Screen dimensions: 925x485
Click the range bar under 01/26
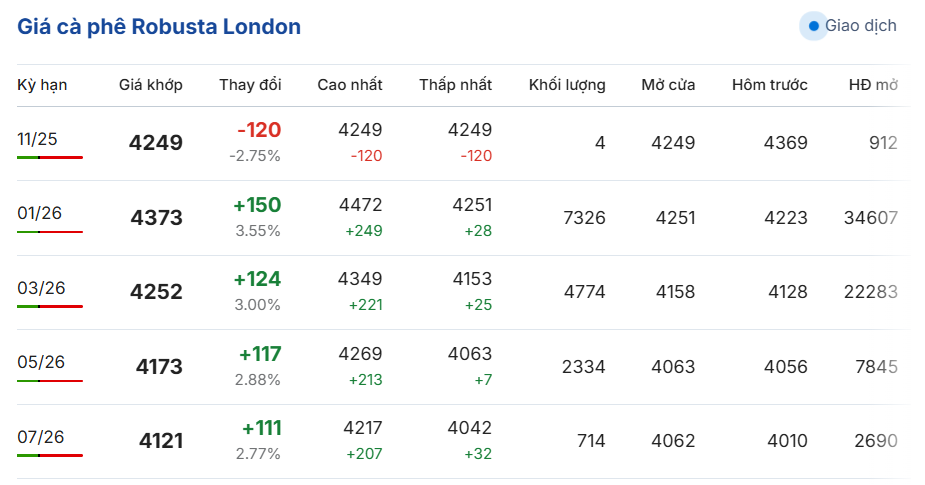pyautogui.click(x=50, y=232)
